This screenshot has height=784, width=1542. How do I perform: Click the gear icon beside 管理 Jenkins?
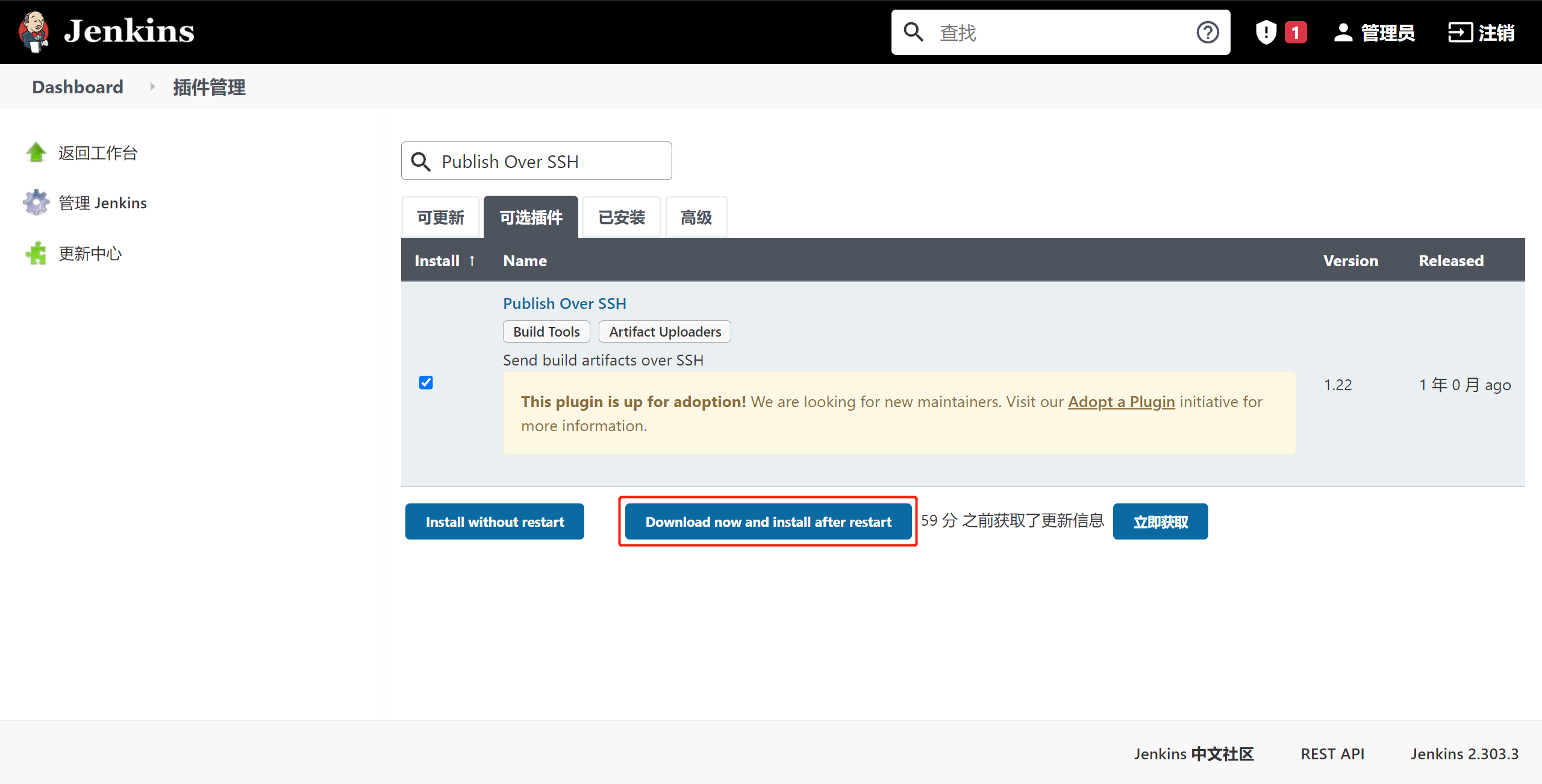click(36, 202)
